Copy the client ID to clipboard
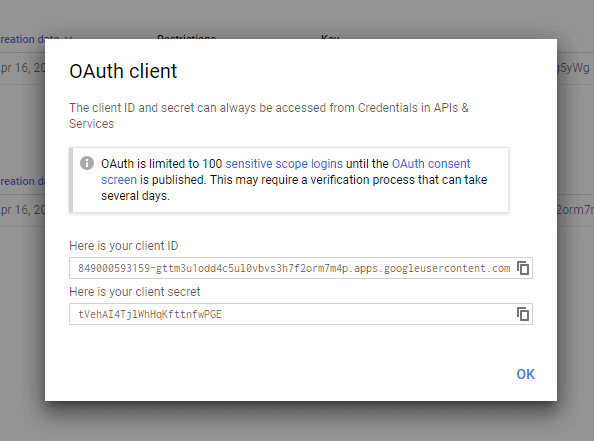Viewport: 594px width, 441px height. click(x=523, y=268)
